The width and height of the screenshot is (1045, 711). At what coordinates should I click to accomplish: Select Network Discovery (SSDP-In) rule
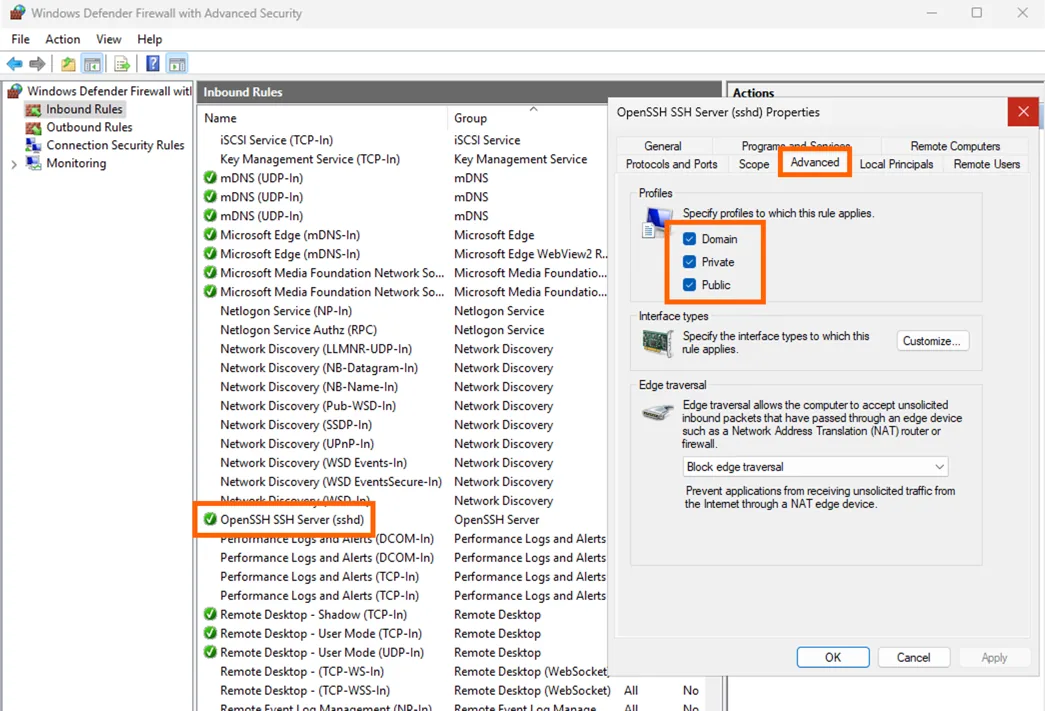[296, 425]
